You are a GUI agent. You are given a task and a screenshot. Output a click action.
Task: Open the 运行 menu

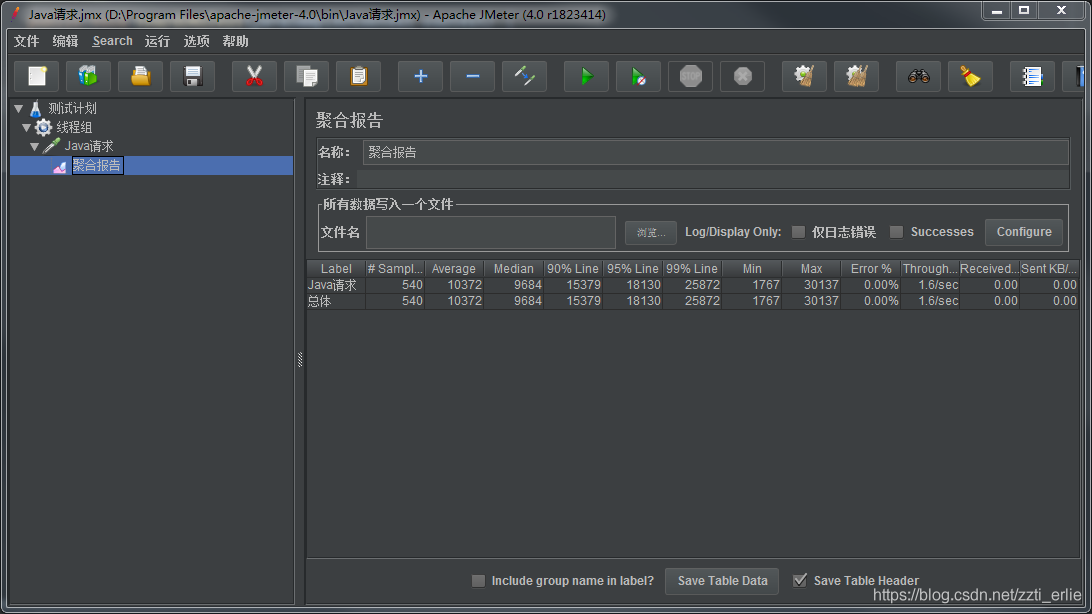pyautogui.click(x=157, y=41)
